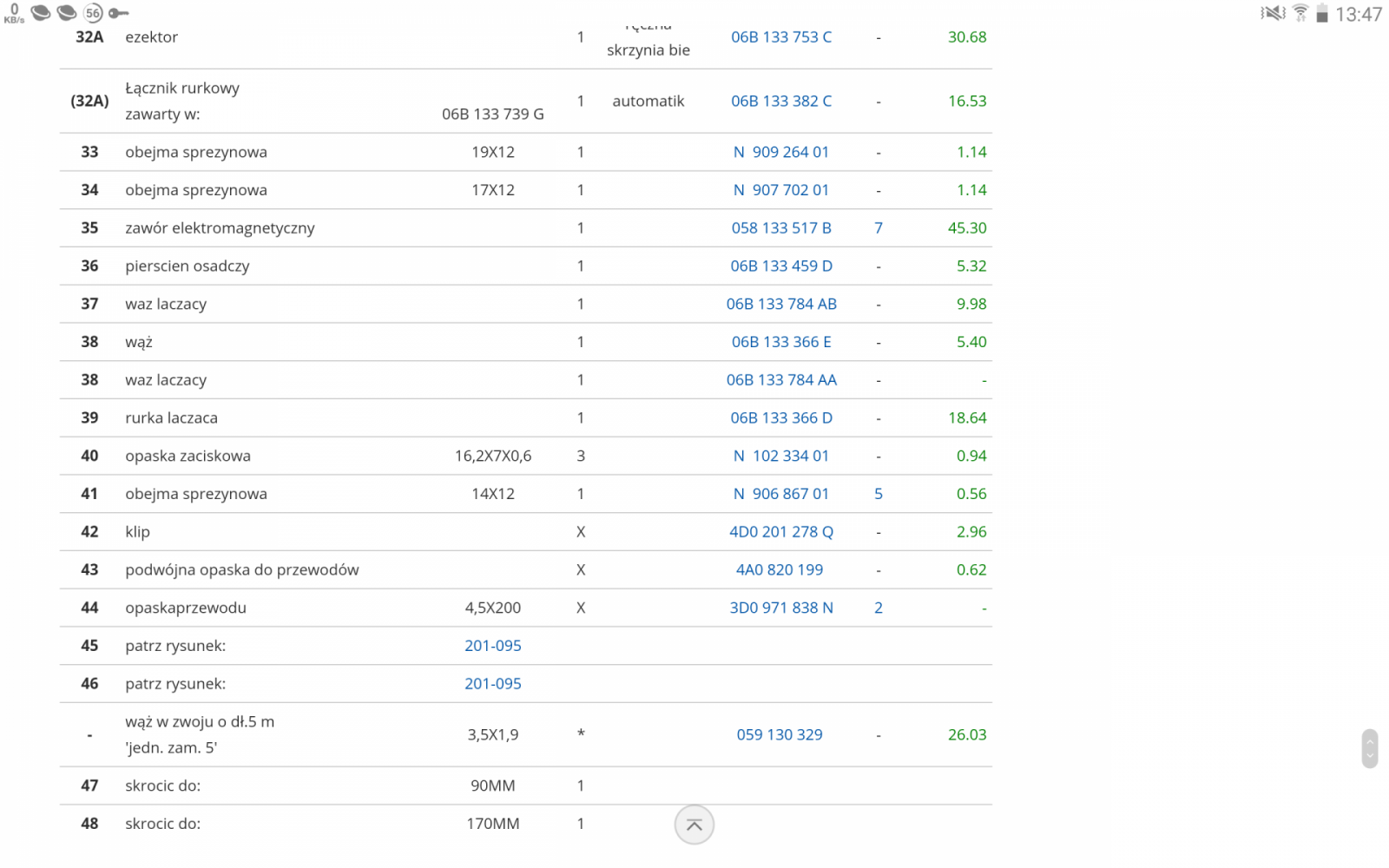Select price 0.94 for opaska zaciskowa
The width and height of the screenshot is (1389, 868).
[x=971, y=457]
